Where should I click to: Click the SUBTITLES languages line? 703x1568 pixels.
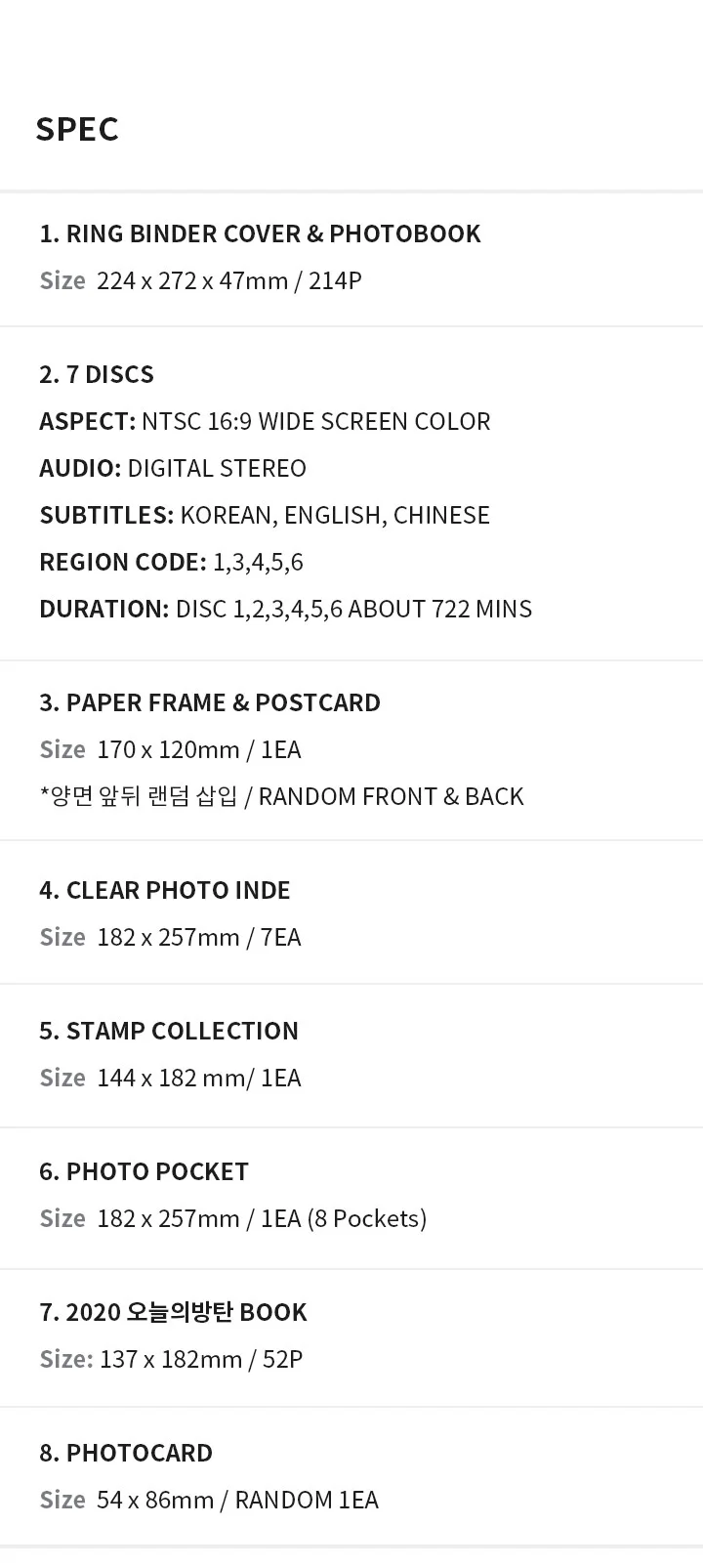click(x=265, y=515)
